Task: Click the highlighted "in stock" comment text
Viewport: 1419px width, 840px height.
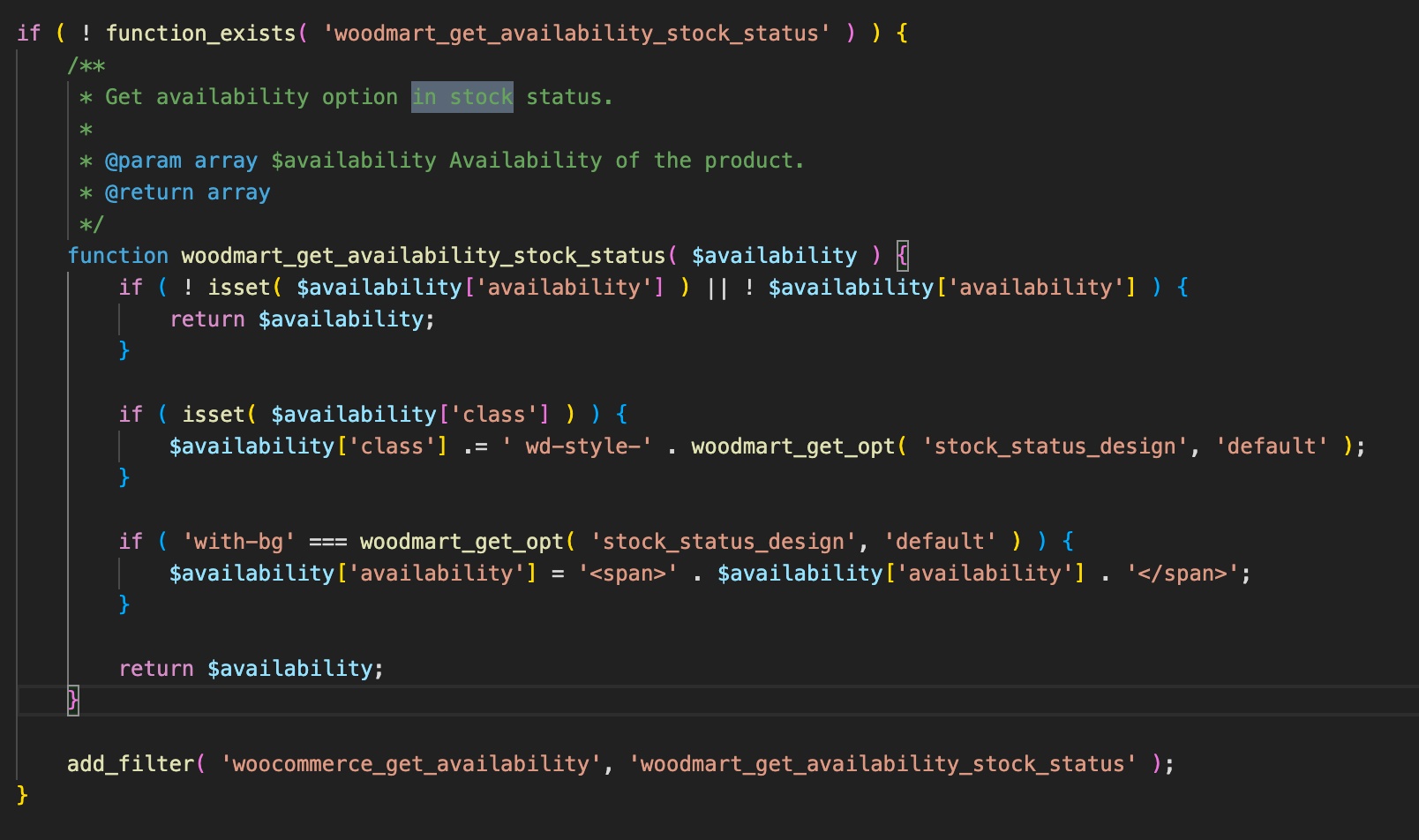Action: coord(462,97)
